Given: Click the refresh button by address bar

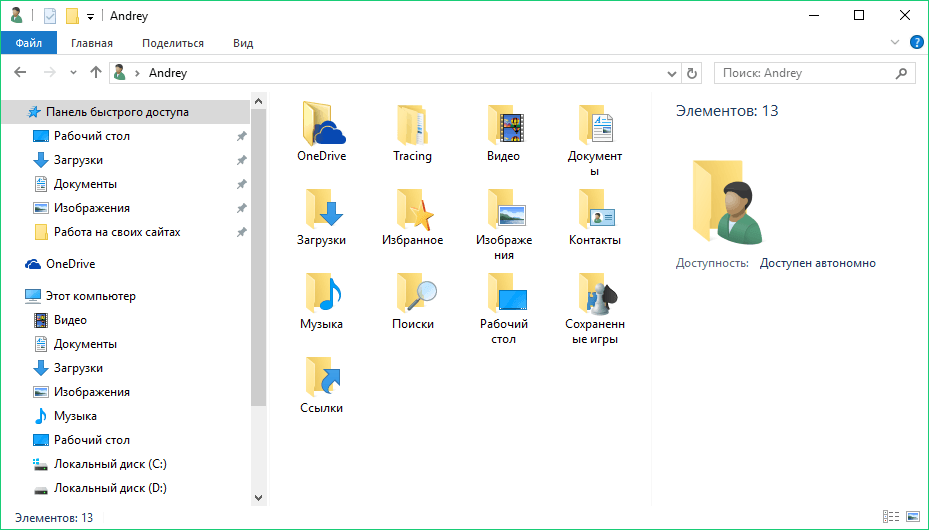Looking at the screenshot, I should click(x=692, y=73).
